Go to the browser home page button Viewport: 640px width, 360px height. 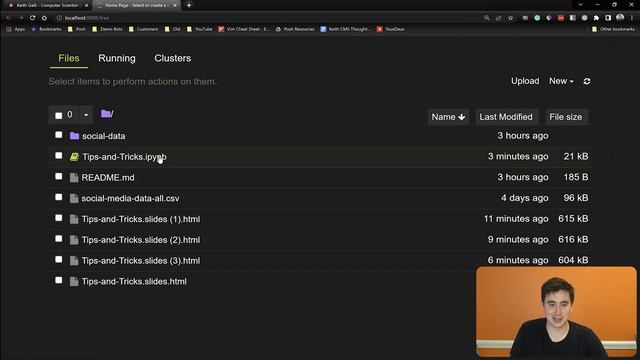[x=44, y=18]
